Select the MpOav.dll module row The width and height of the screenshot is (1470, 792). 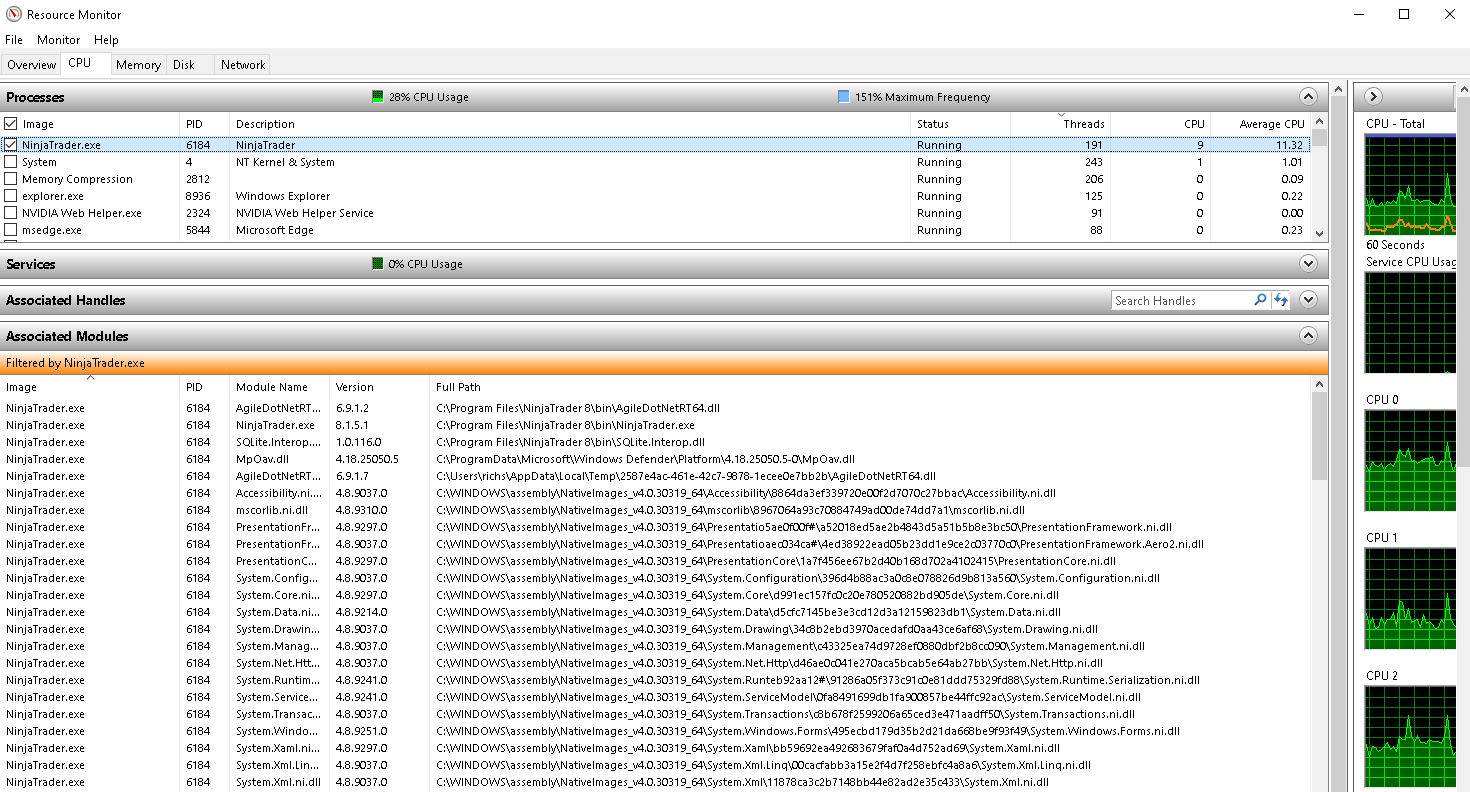coord(655,459)
